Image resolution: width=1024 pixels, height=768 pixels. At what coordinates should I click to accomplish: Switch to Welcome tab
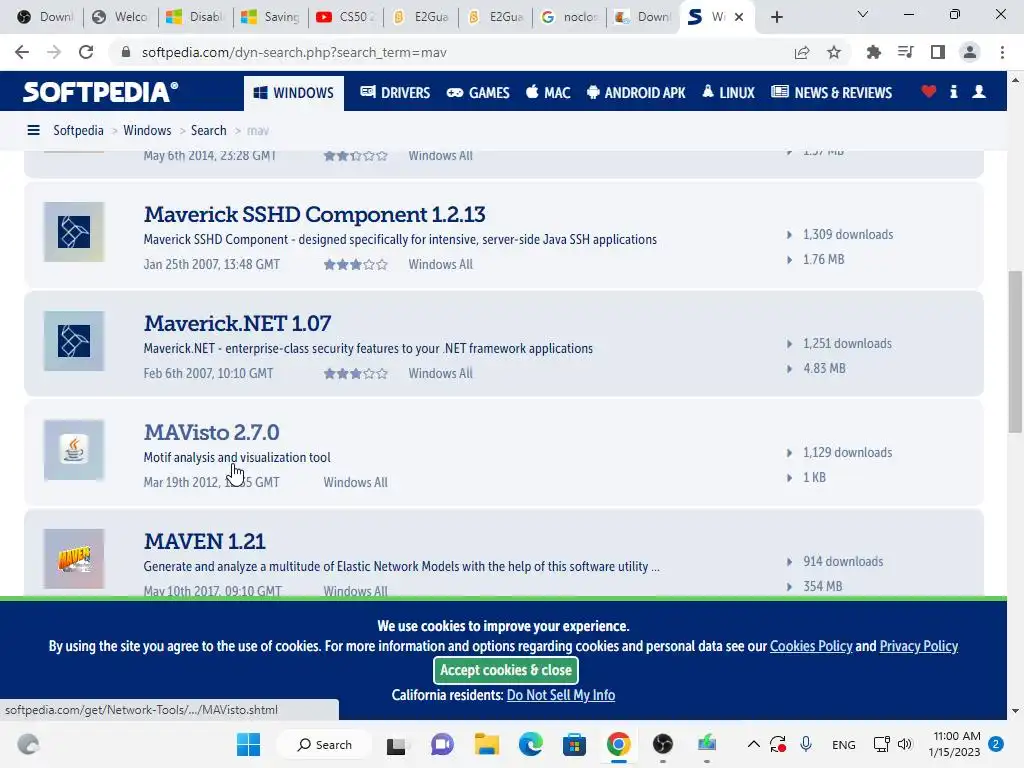point(121,17)
